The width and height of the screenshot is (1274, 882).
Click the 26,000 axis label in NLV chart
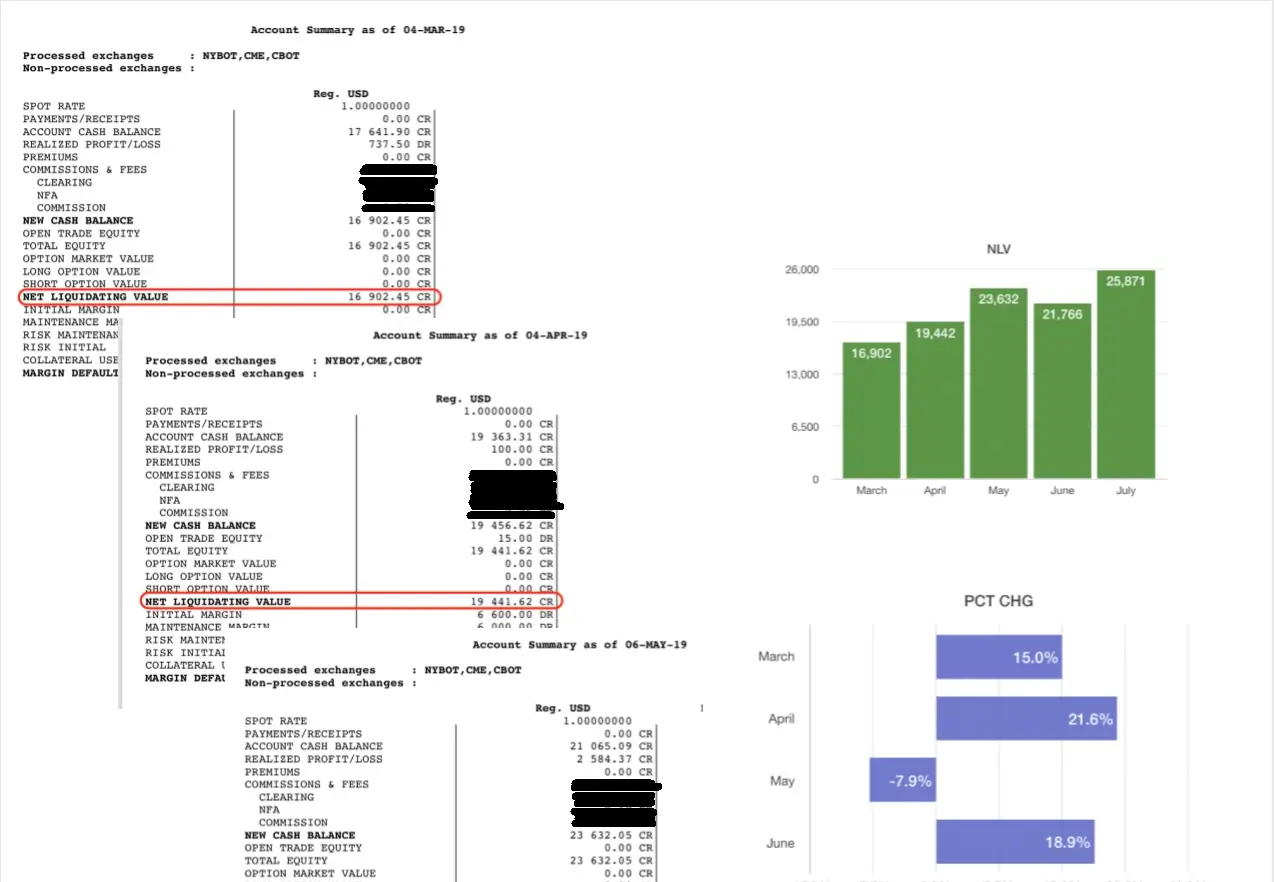pyautogui.click(x=802, y=270)
